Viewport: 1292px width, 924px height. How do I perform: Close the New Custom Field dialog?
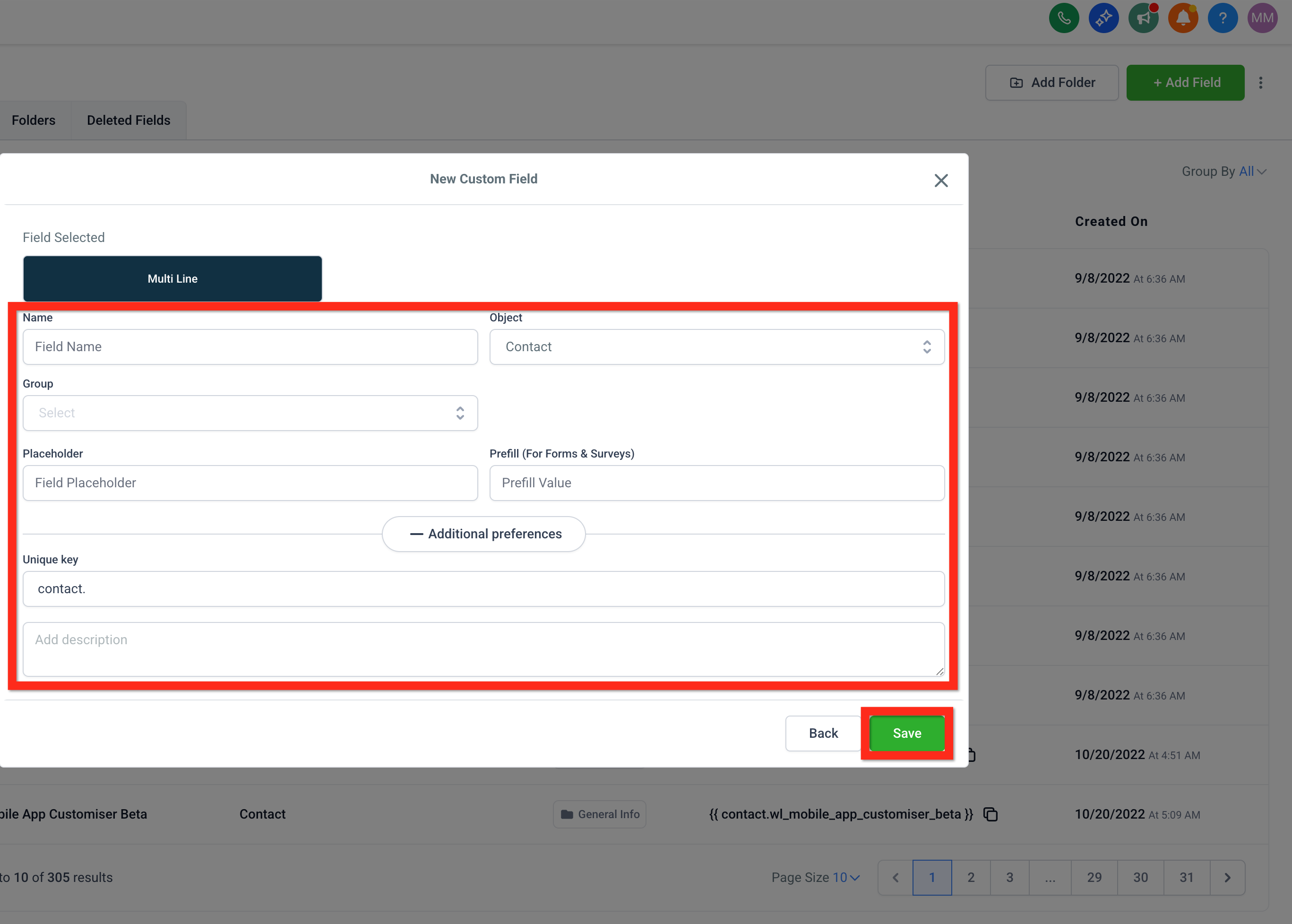(941, 181)
